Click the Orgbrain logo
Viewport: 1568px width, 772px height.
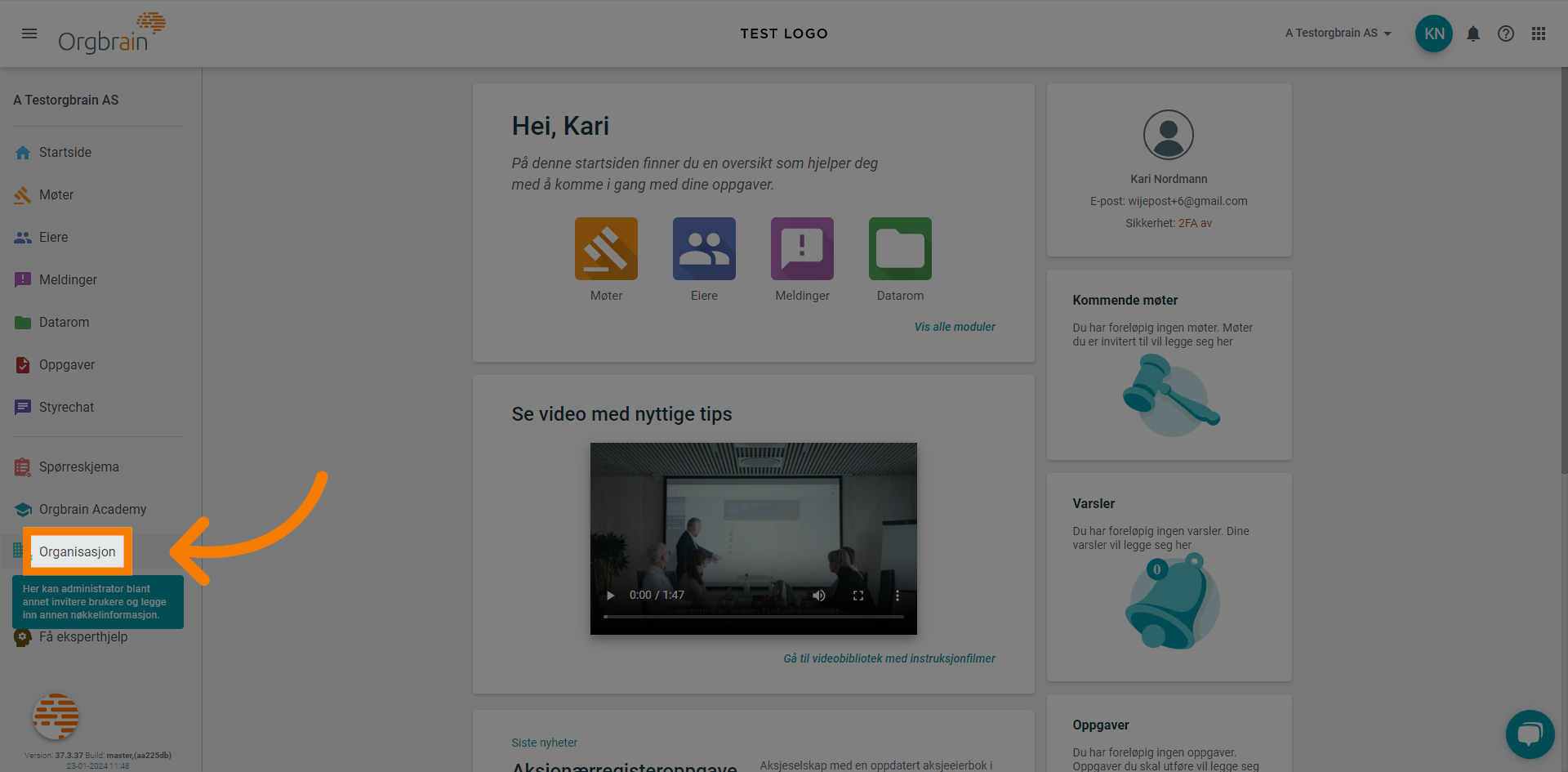pyautogui.click(x=111, y=33)
